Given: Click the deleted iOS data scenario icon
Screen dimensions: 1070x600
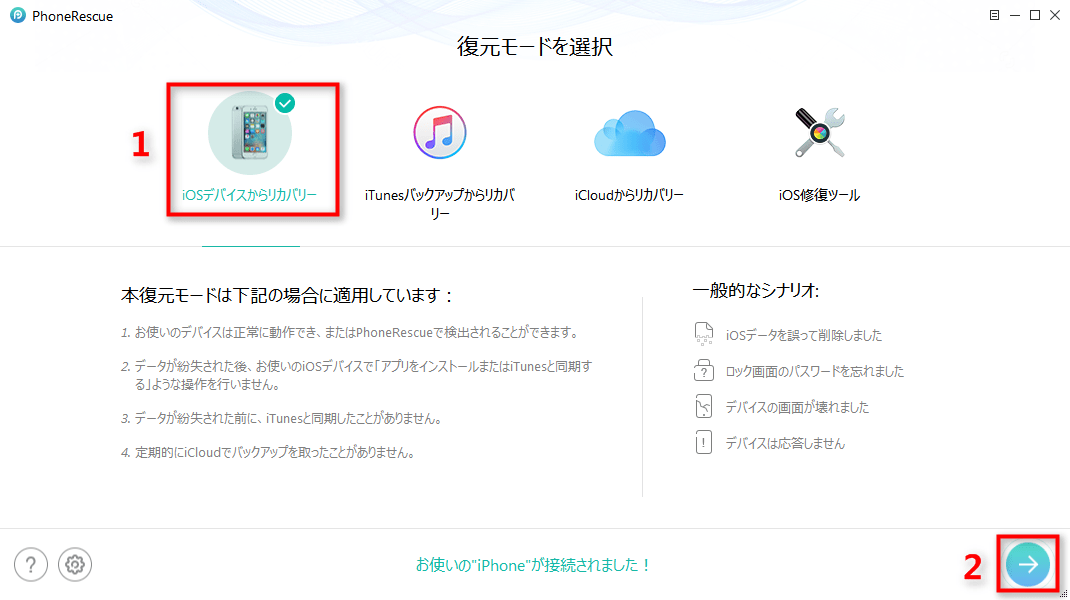Looking at the screenshot, I should [704, 335].
